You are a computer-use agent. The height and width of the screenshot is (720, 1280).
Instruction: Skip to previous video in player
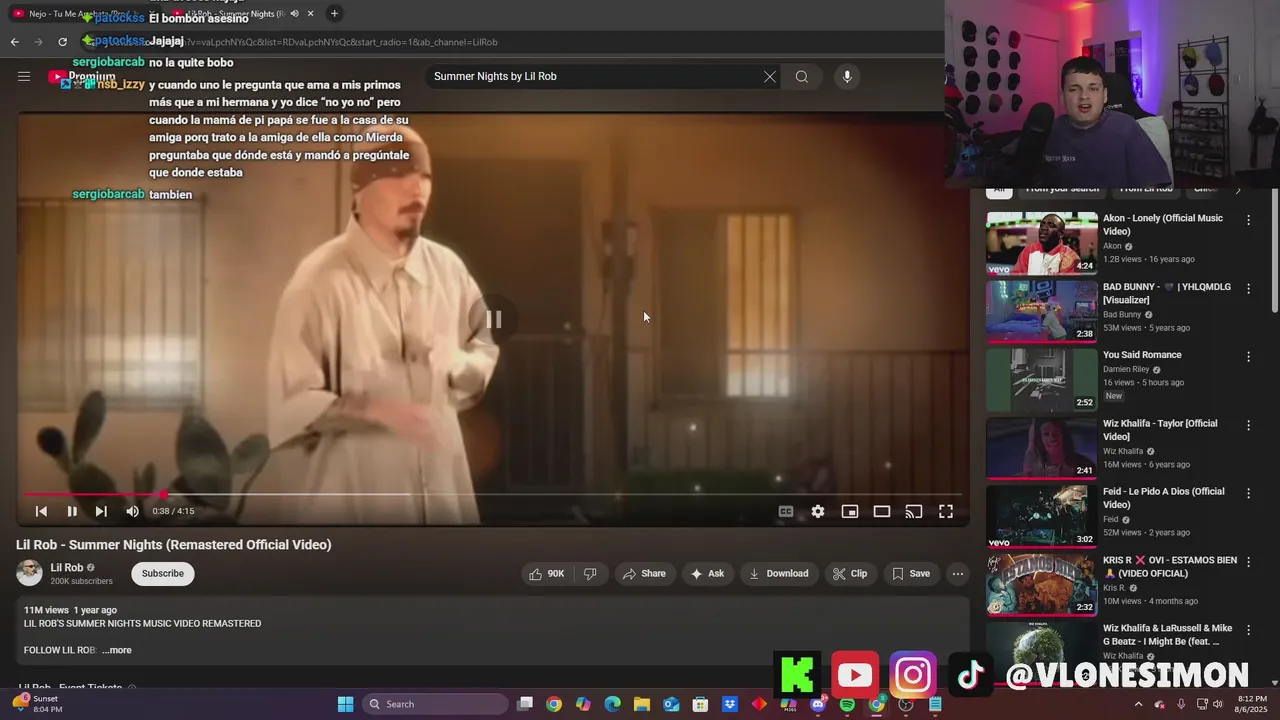[x=41, y=511]
